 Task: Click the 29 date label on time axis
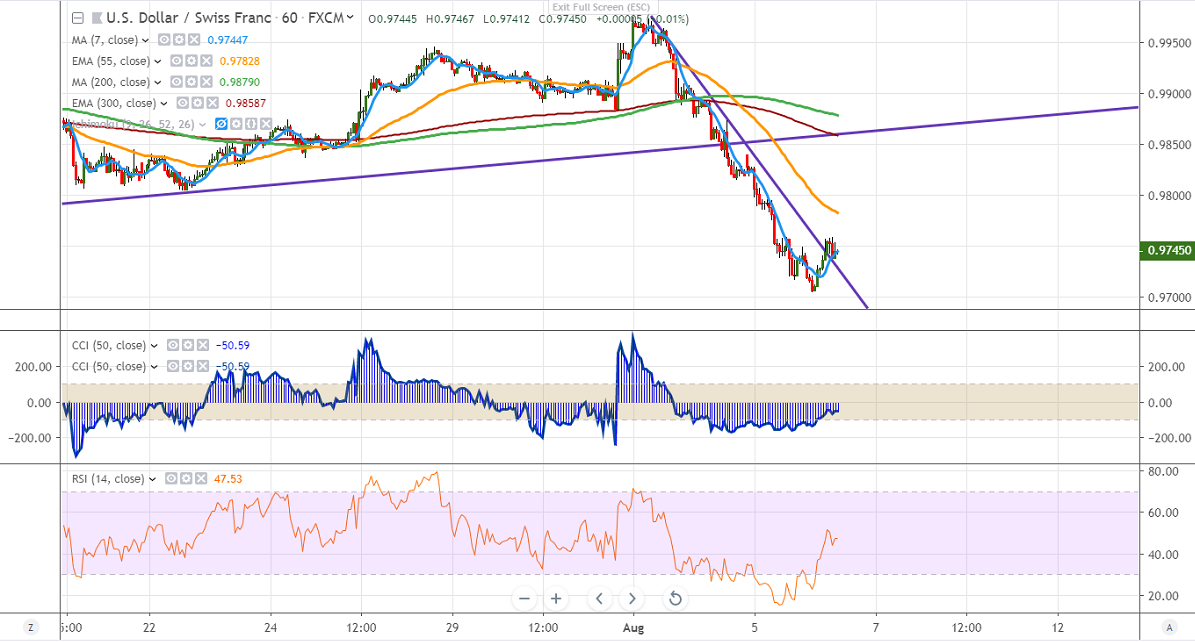click(453, 628)
